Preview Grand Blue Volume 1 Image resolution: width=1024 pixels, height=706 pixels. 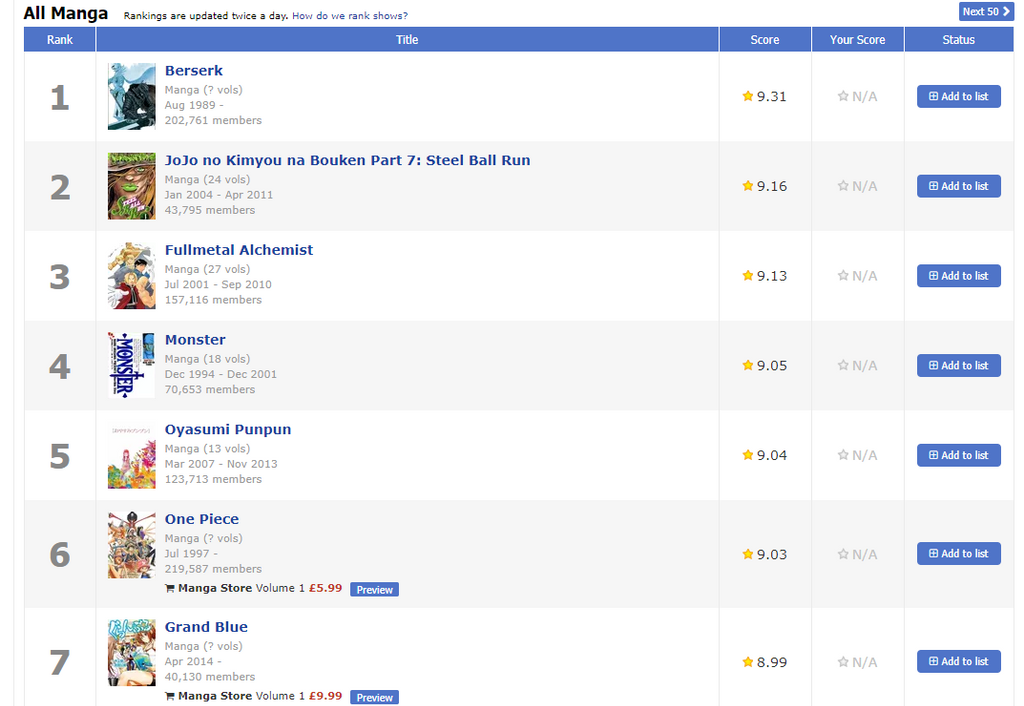(374, 697)
